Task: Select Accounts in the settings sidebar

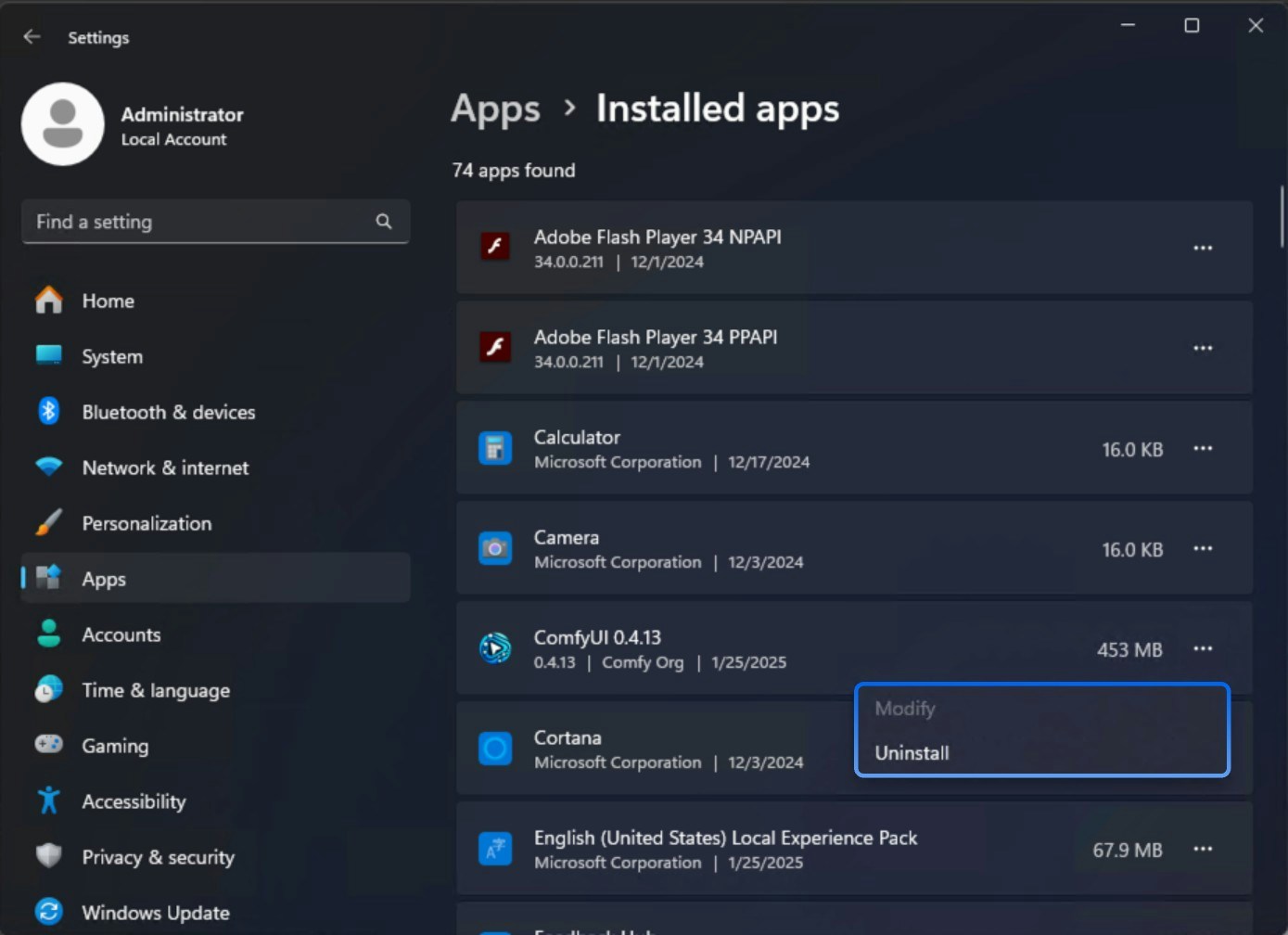Action: [121, 634]
